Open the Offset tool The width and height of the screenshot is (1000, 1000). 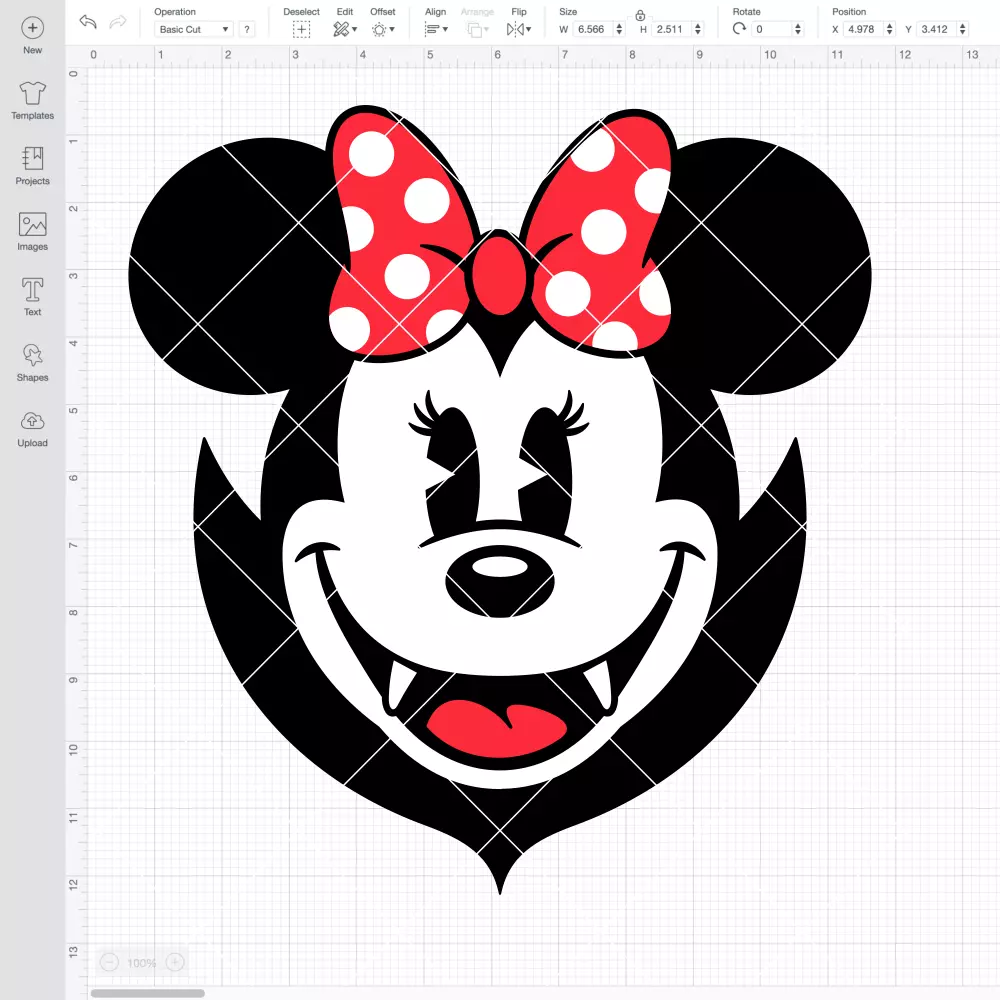click(x=383, y=29)
